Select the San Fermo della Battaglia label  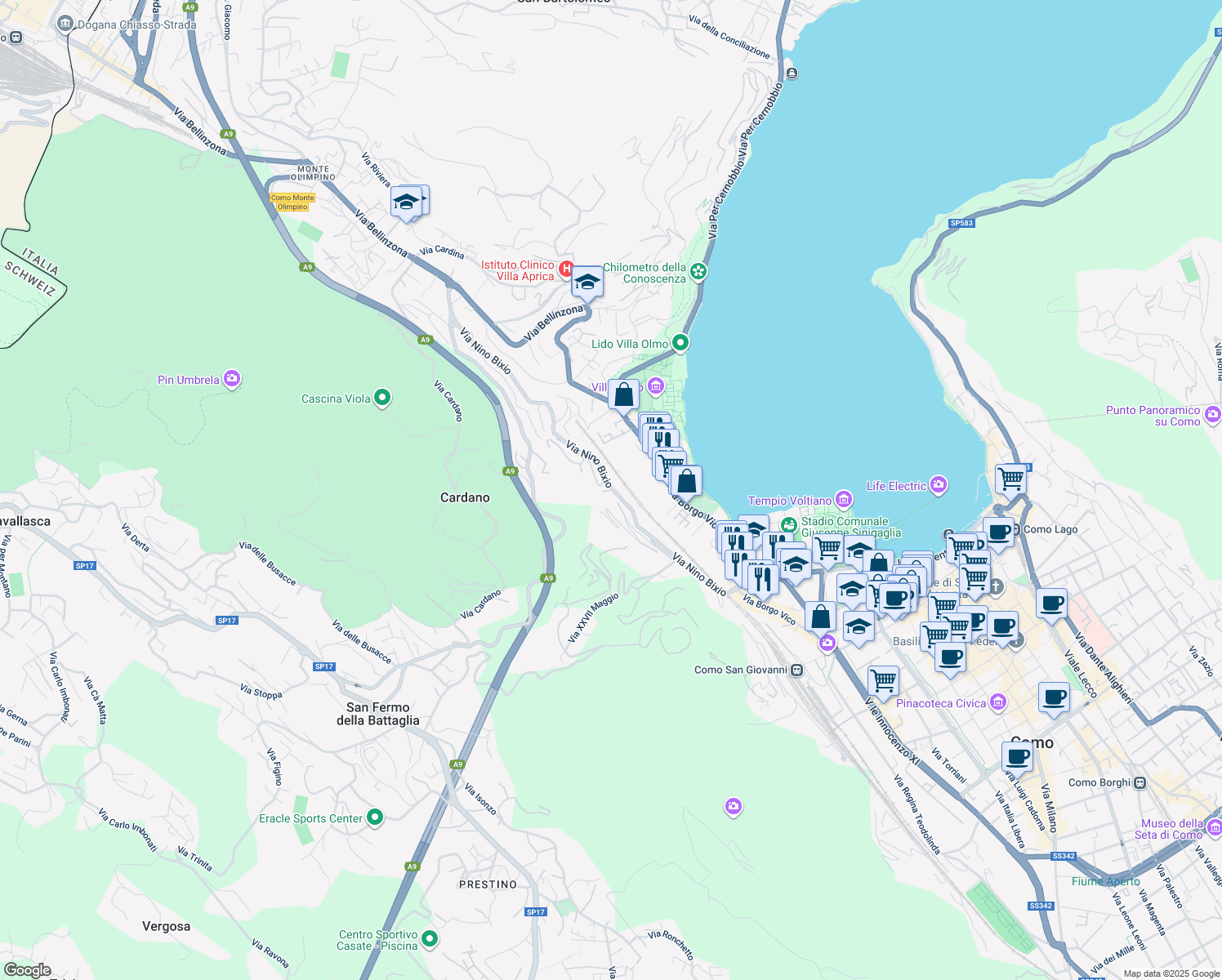(378, 714)
